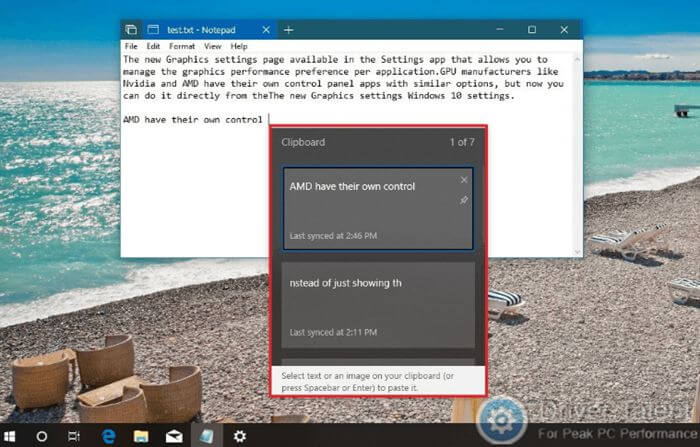Viewport: 700px width, 447px height.
Task: Open Settings gear on the taskbar
Action: pos(240,436)
